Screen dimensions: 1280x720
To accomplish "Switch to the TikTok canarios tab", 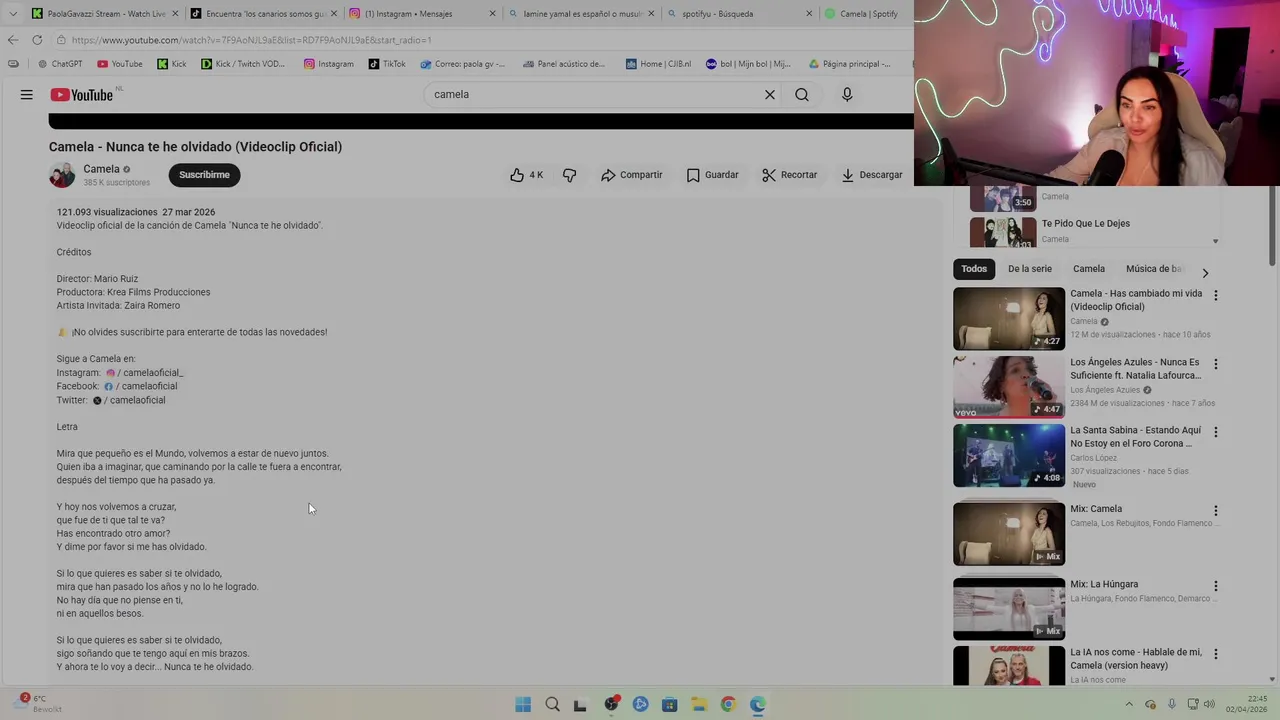I will [264, 14].
